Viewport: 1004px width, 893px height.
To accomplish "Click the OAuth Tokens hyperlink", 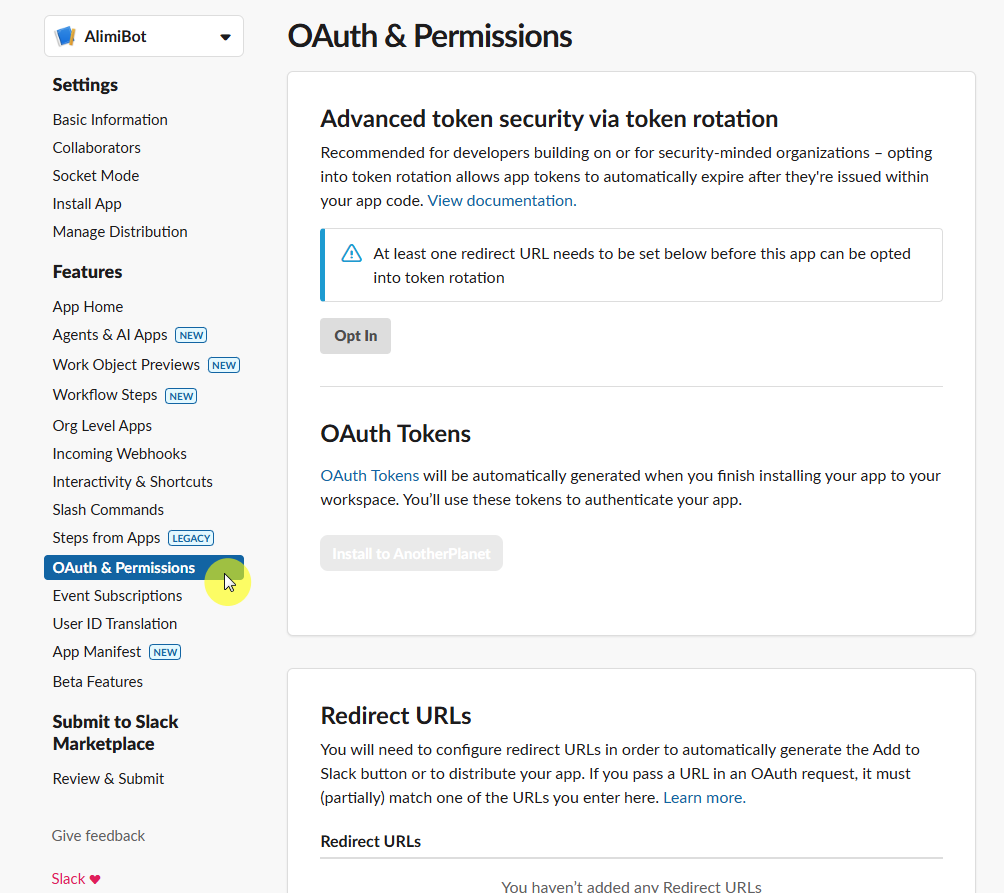I will pyautogui.click(x=369, y=476).
